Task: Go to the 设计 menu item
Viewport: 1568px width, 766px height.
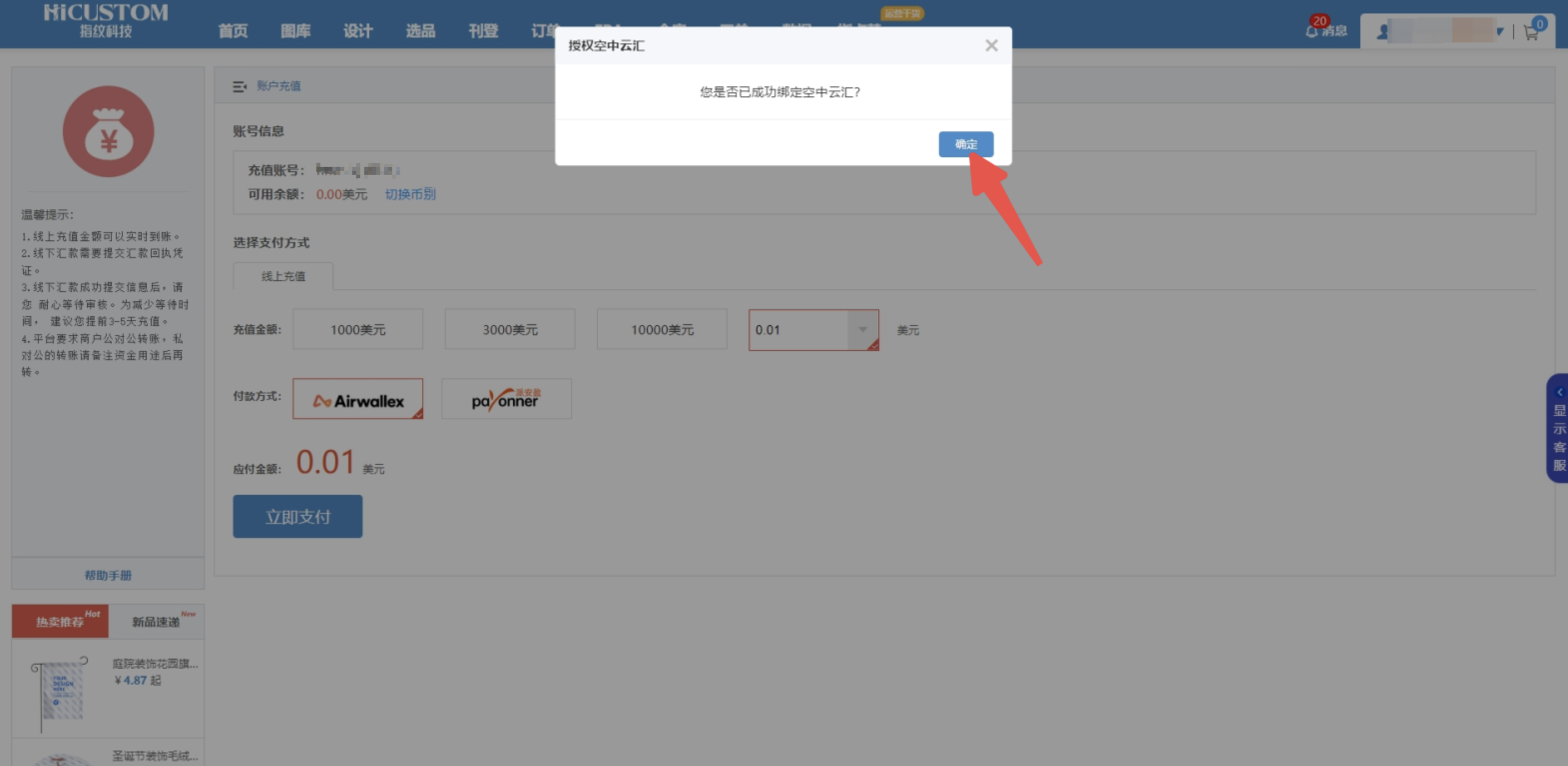Action: click(x=358, y=31)
